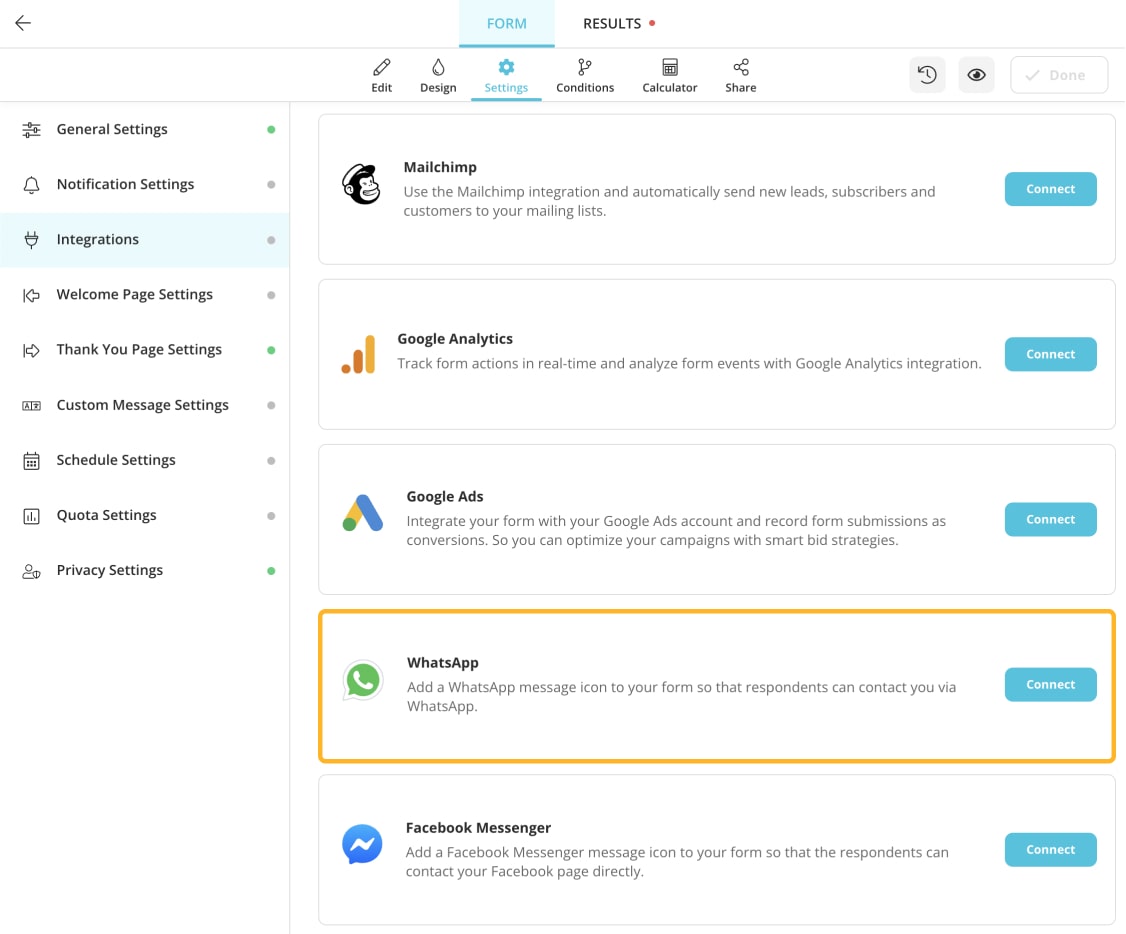Connect the Google Ads integration
This screenshot has width=1126, height=934.
tap(1050, 519)
